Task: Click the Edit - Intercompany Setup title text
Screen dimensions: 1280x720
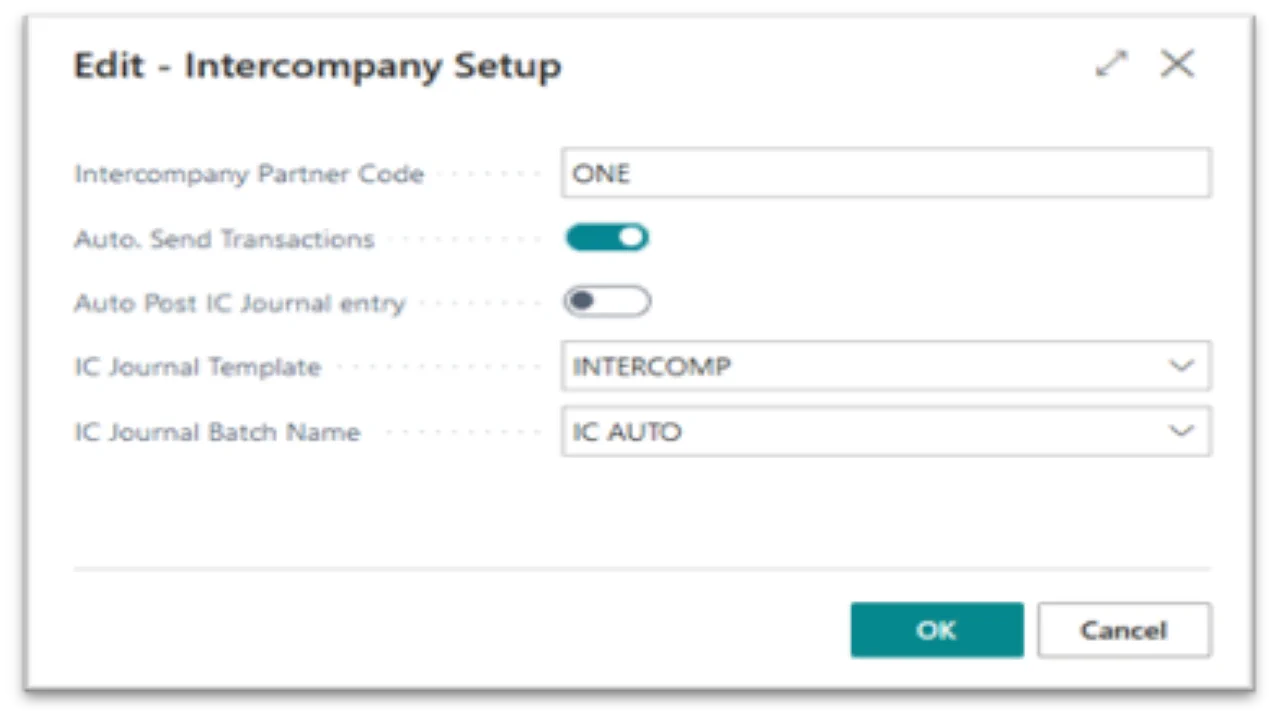Action: pos(318,66)
